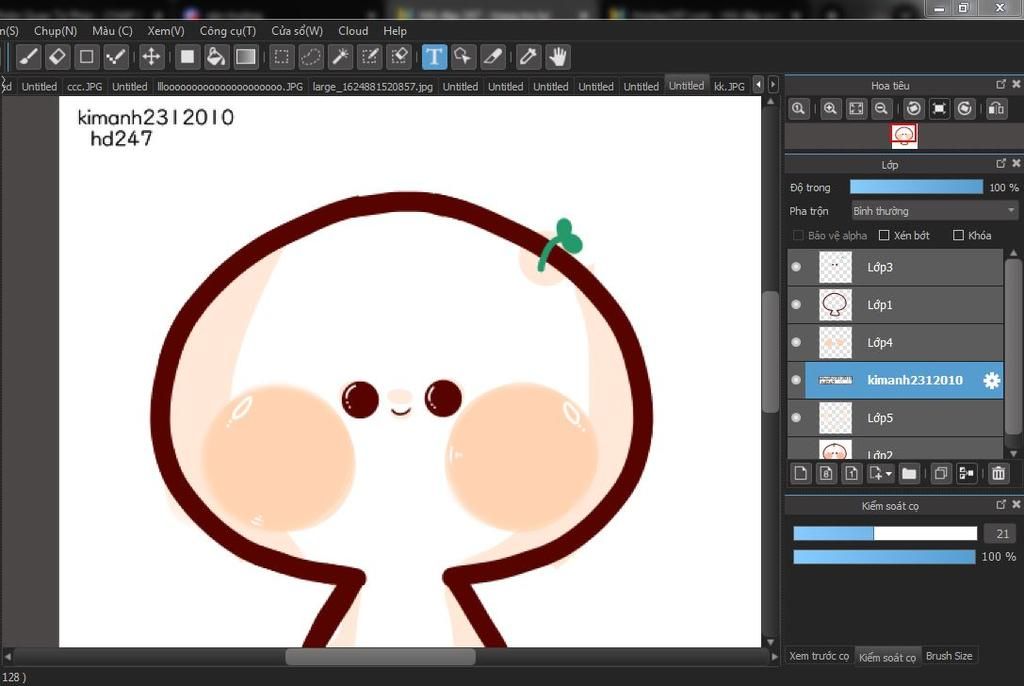Select the Divide knife tool
Image resolution: width=1024 pixels, height=686 pixels.
(492, 57)
